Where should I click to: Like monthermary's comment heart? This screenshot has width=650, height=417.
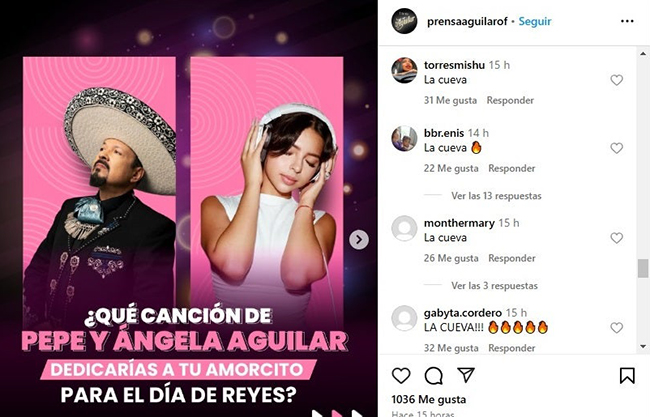616,238
